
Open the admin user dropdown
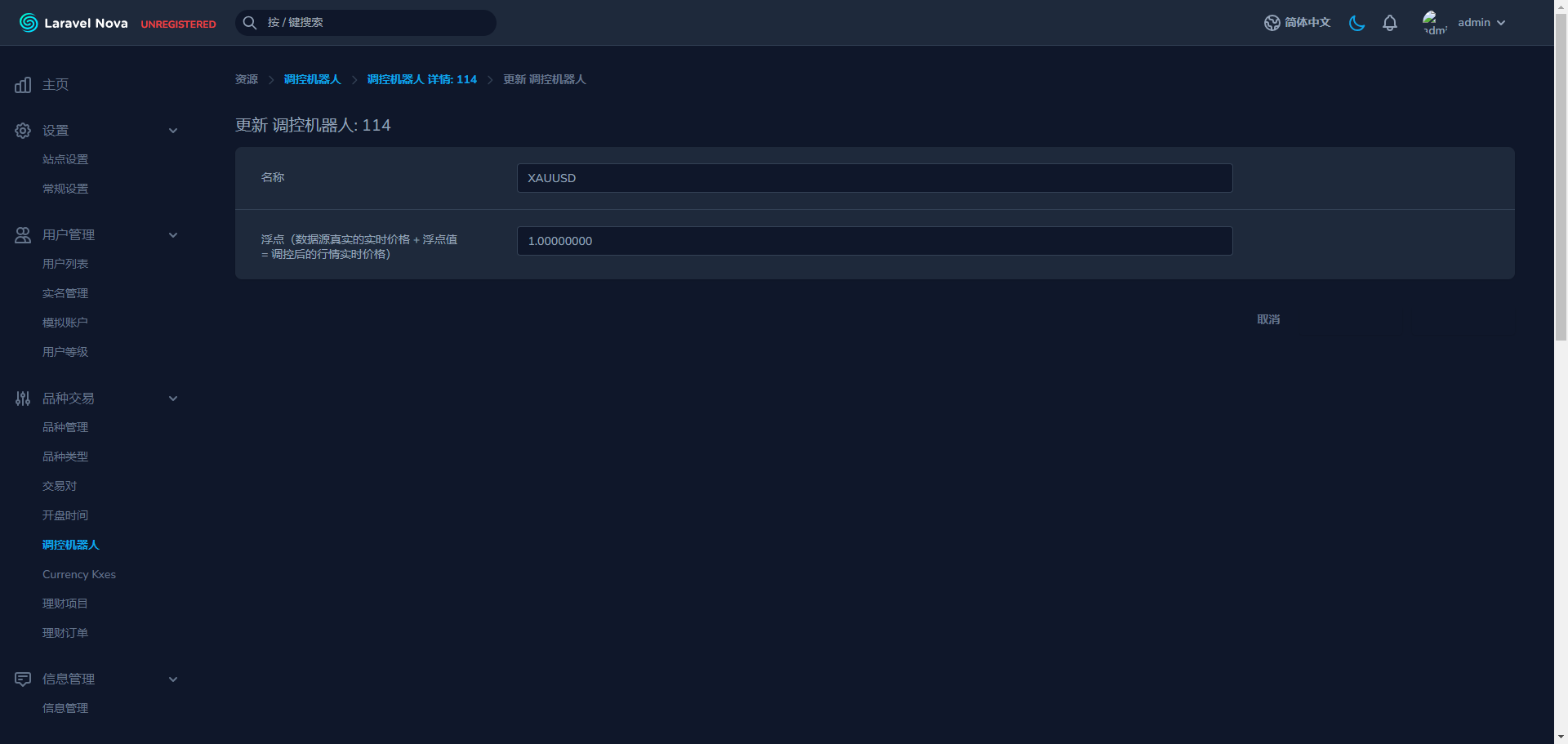point(1481,23)
